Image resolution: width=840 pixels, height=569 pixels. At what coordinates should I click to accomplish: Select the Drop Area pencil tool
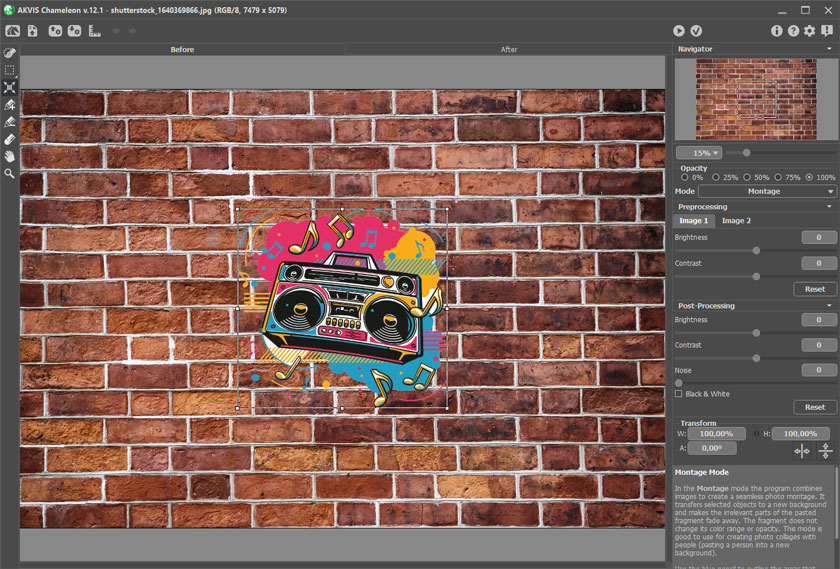click(x=10, y=122)
